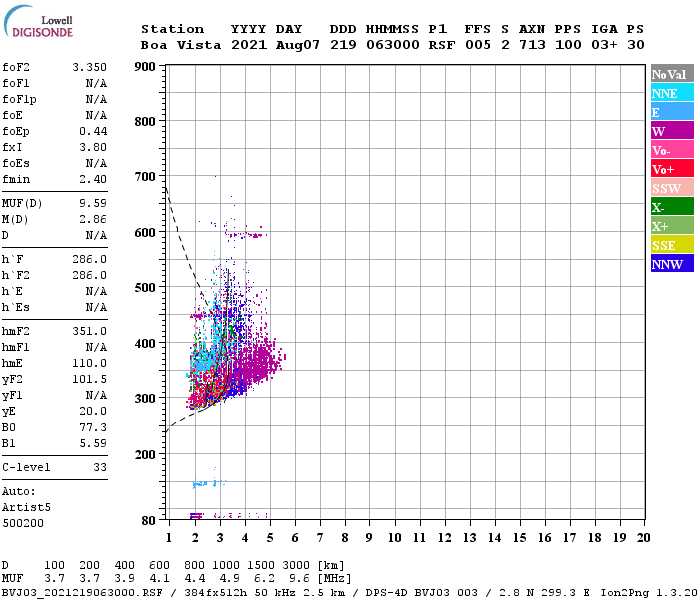Click the Artist5 auto-scaling label
The height and width of the screenshot is (600, 700).
26,508
